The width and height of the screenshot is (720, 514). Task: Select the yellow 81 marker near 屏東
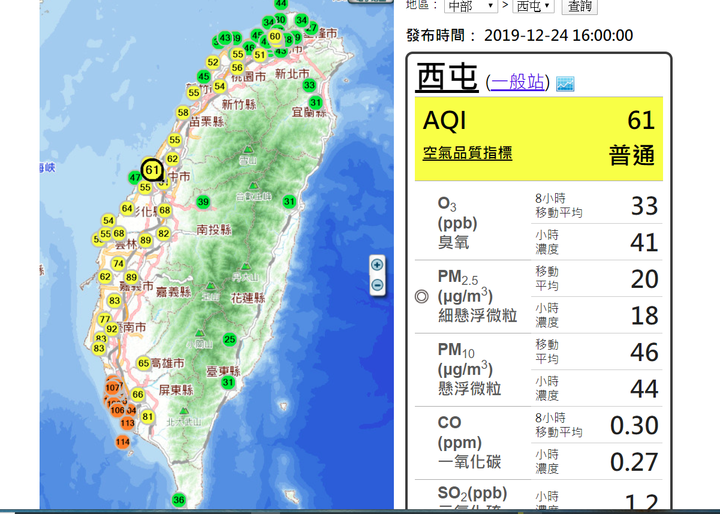(x=147, y=417)
